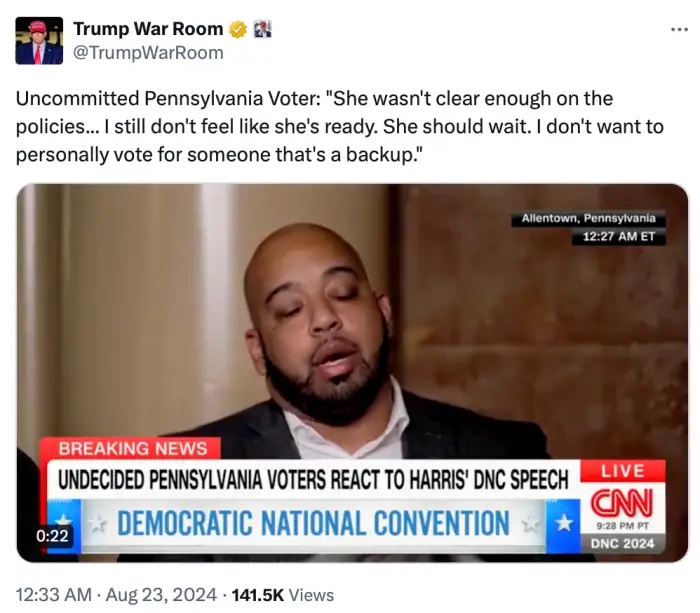Click the CNN logo in the video
The image size is (700, 613).
(x=622, y=502)
